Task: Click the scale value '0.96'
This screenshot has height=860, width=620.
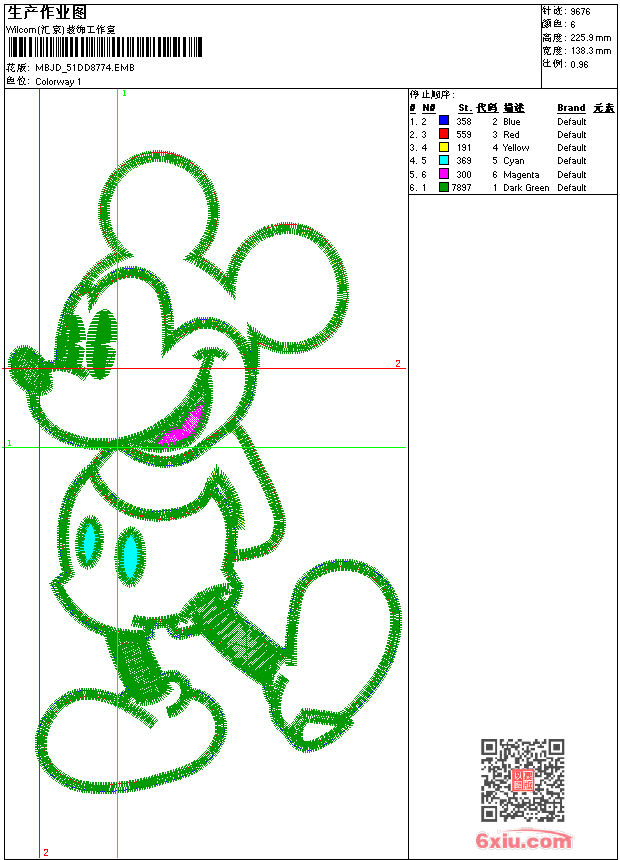Action: click(x=579, y=64)
